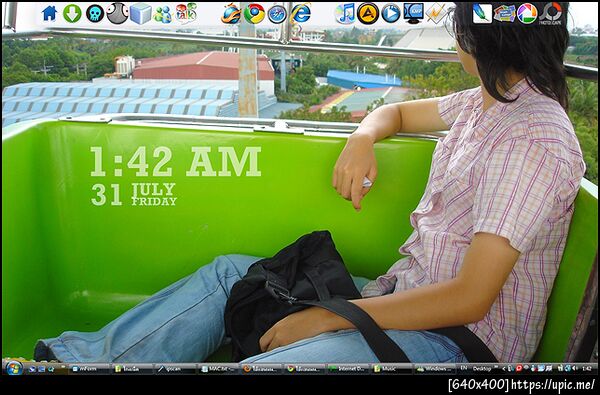
Task: Expand hidden tray icons arrow
Action: tap(504, 369)
